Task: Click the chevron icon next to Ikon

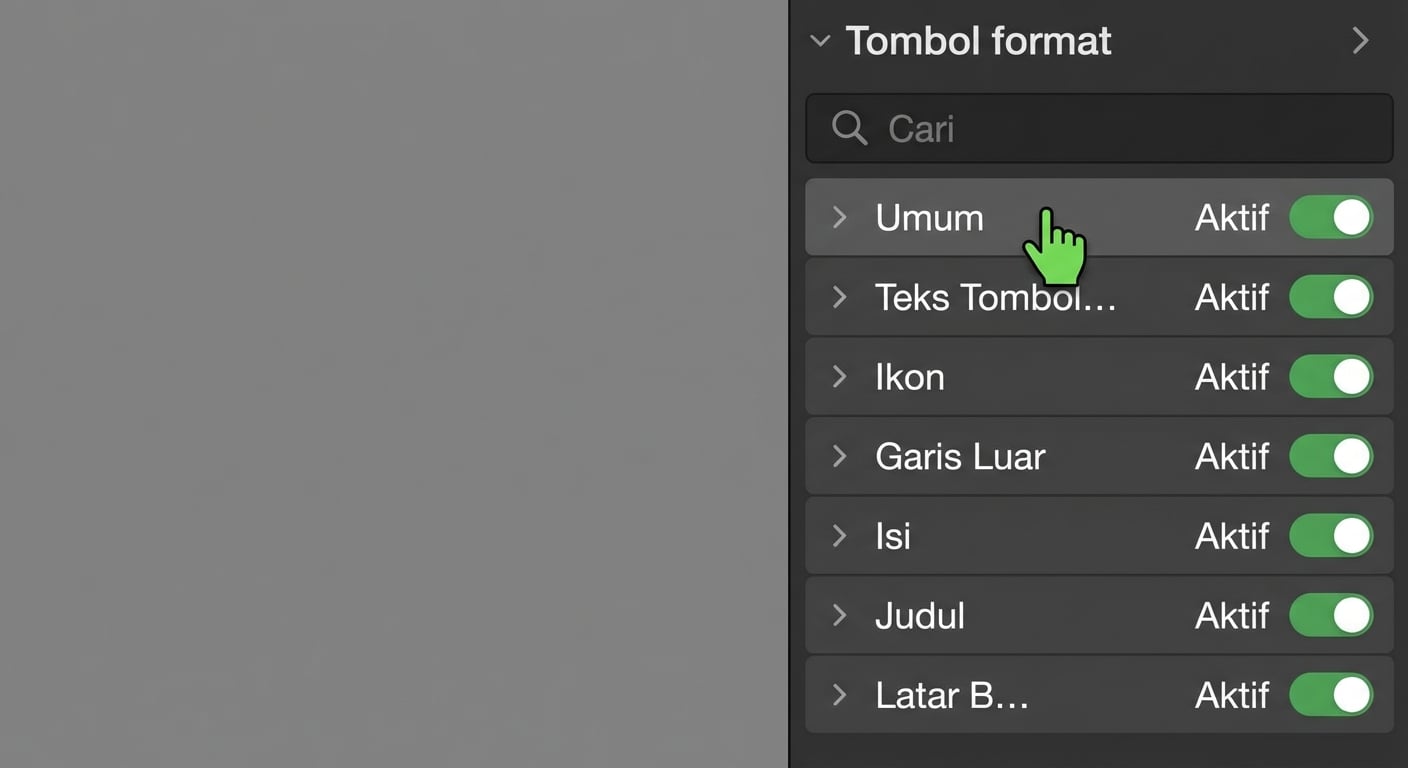Action: [838, 377]
